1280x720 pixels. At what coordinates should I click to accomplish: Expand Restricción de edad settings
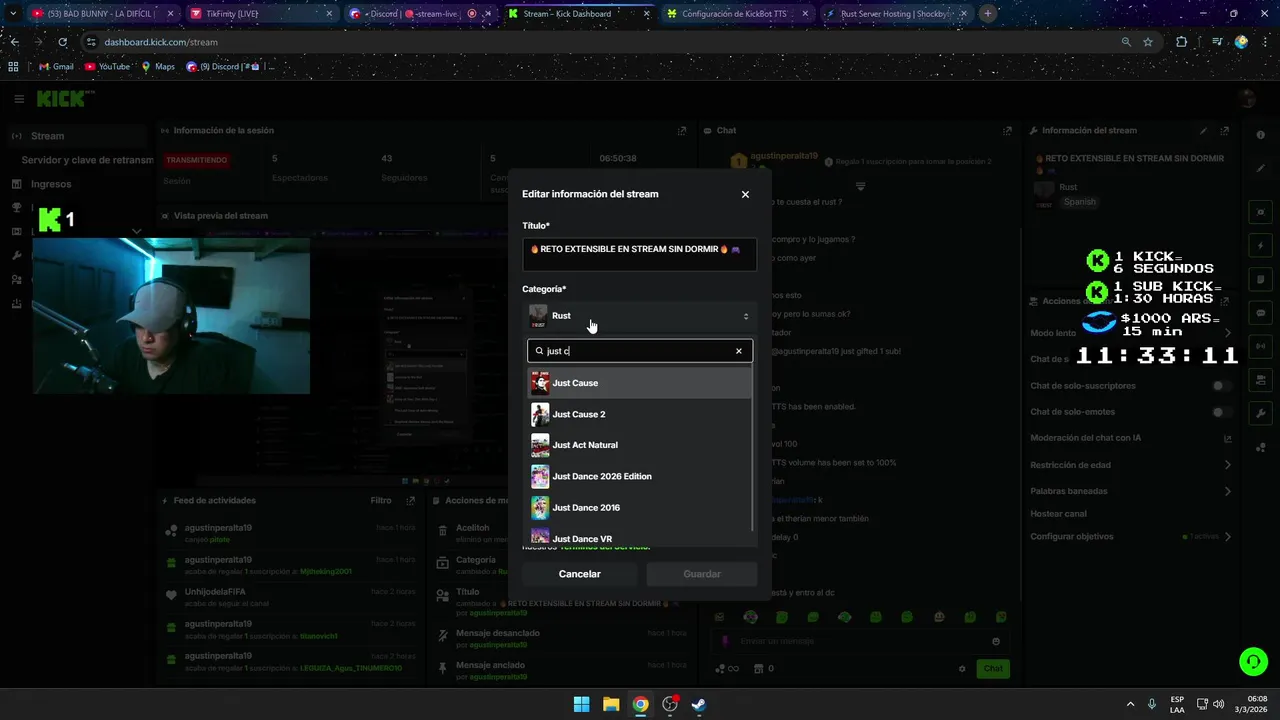coord(1130,465)
